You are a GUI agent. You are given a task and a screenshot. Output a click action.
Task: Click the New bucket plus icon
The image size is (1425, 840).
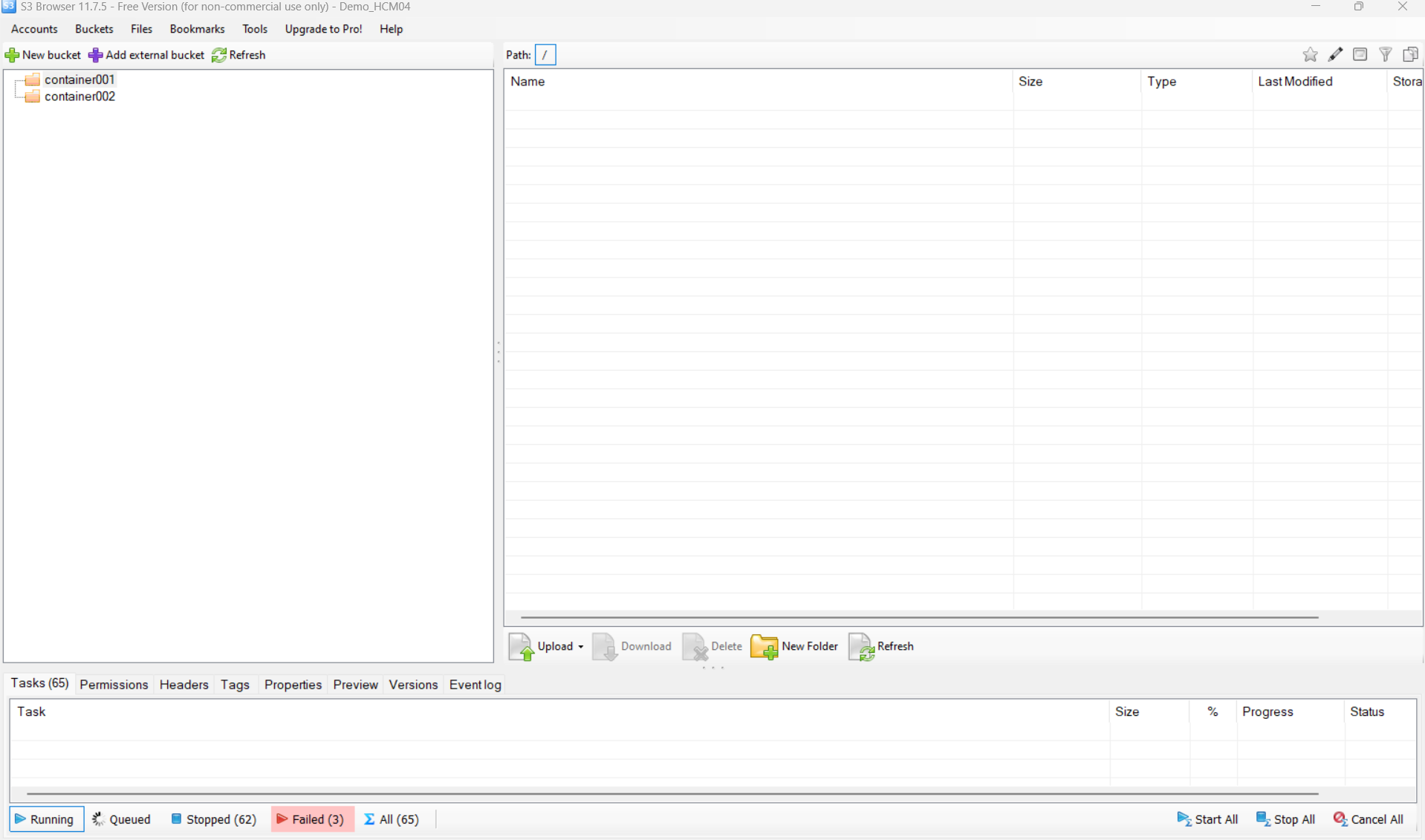(12, 55)
